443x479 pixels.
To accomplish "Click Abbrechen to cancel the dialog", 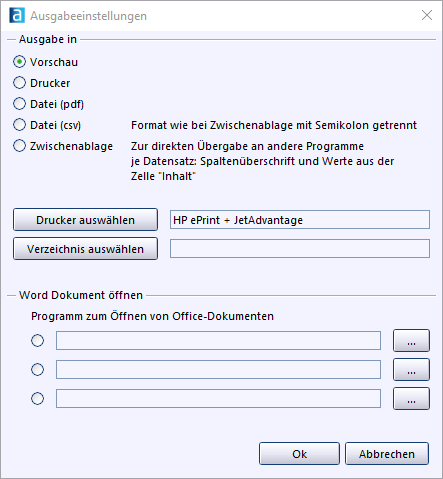I will pyautogui.click(x=387, y=454).
